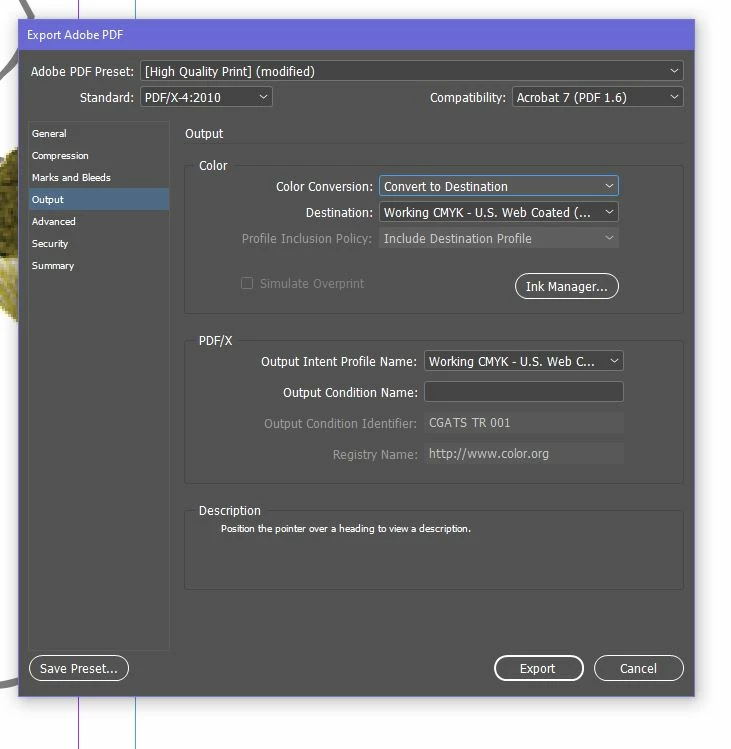Click the PDF/X group label
This screenshot has width=731, height=749.
215,341
